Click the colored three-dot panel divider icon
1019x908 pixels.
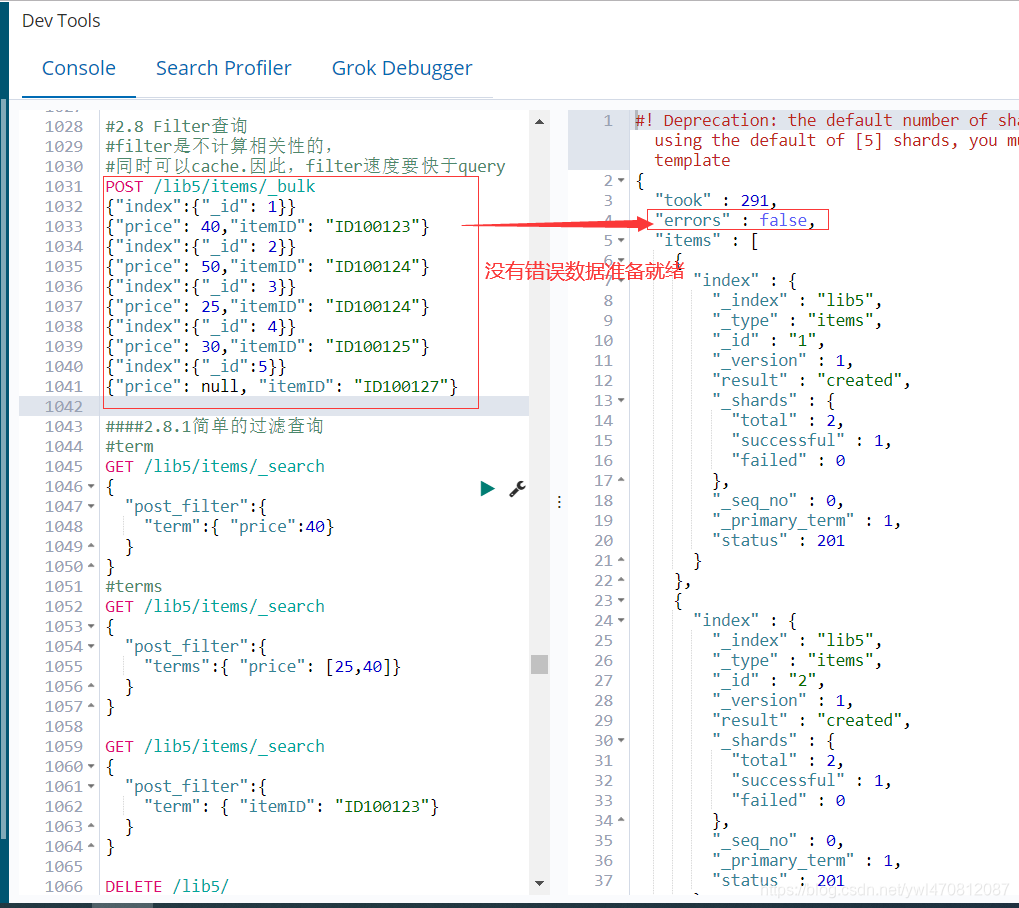(558, 502)
